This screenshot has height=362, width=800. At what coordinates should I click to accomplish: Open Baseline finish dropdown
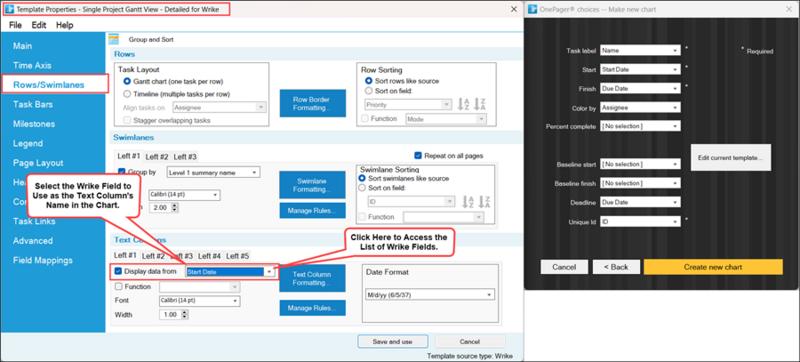[640, 183]
